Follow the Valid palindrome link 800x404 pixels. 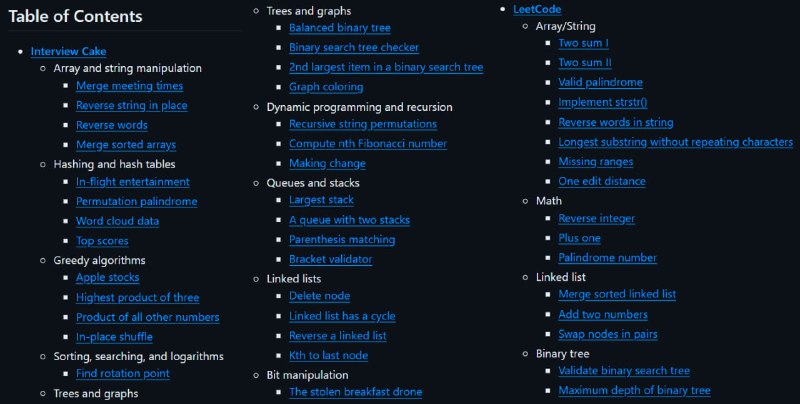point(601,83)
